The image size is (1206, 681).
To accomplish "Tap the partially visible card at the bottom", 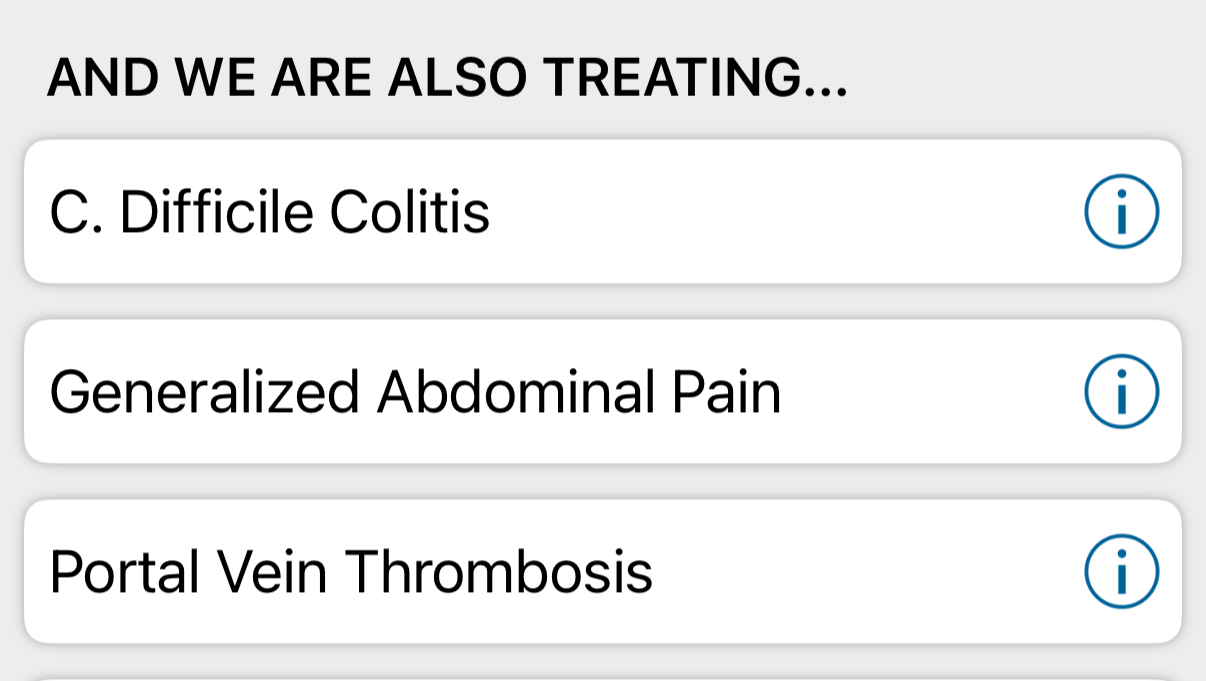I will (602, 676).
